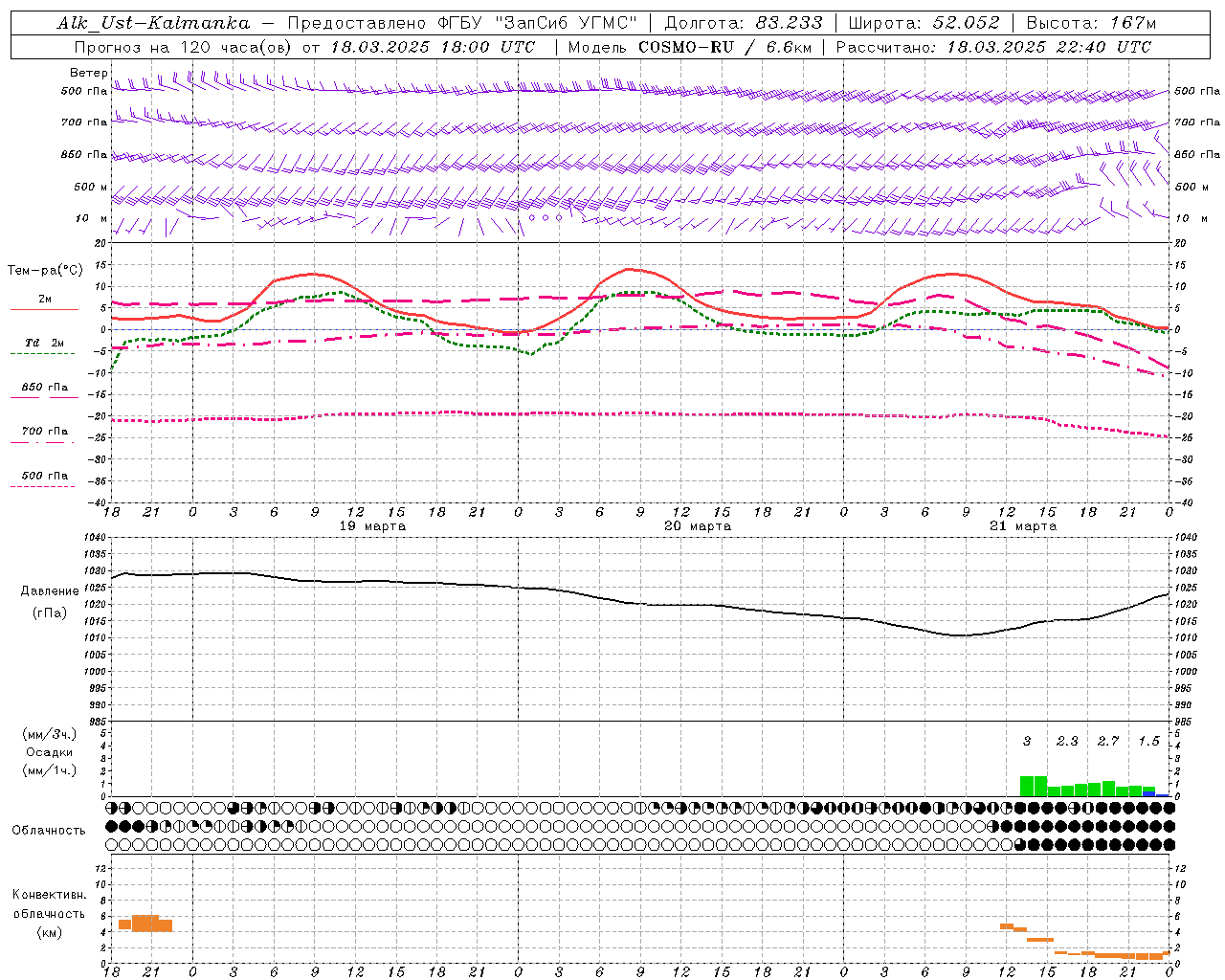Click the 'Облачность' cloudiness label
The width and height of the screenshot is (1225, 980).
point(49,830)
